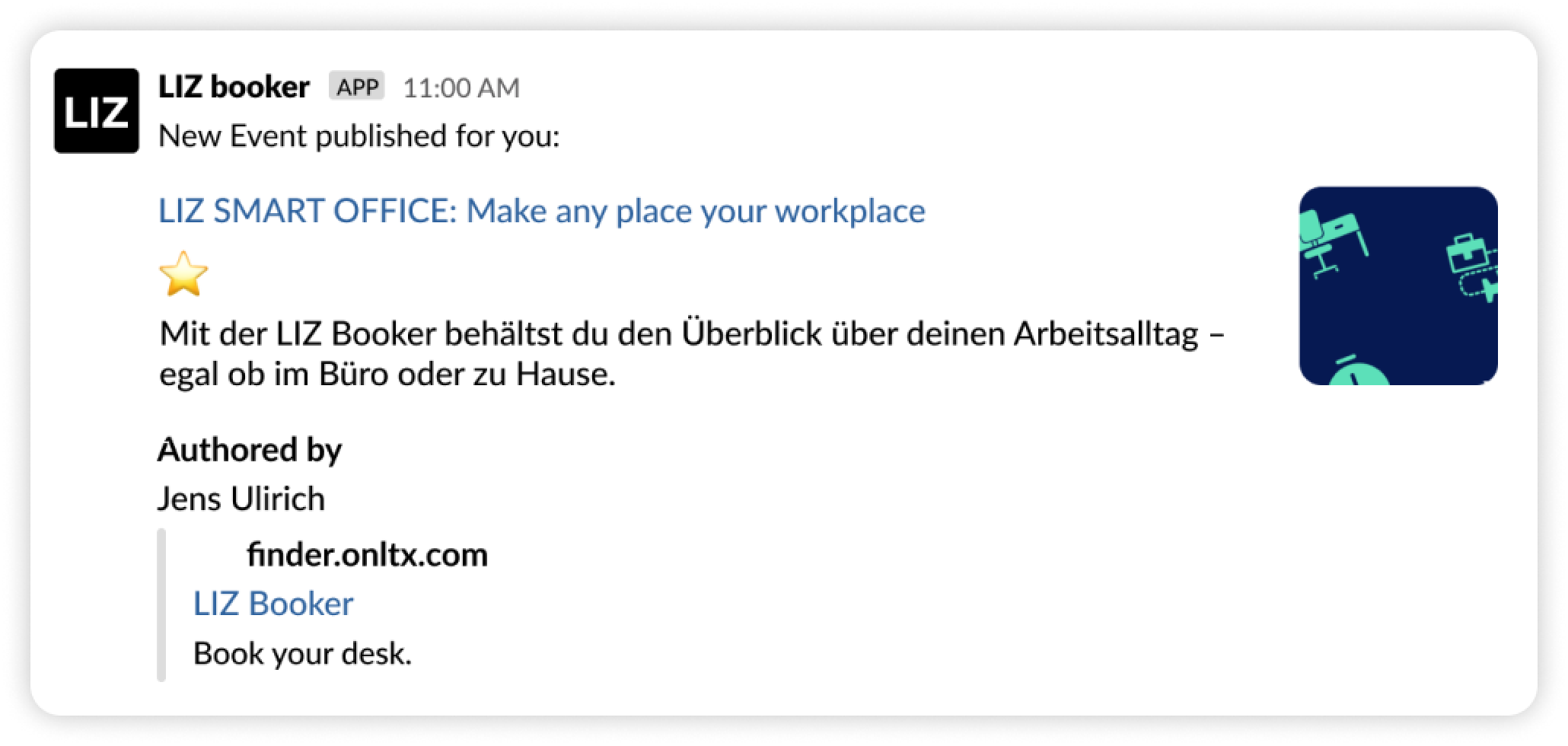Open the LIZ Booker attachment link
This screenshot has width=1568, height=746.
[x=273, y=604]
